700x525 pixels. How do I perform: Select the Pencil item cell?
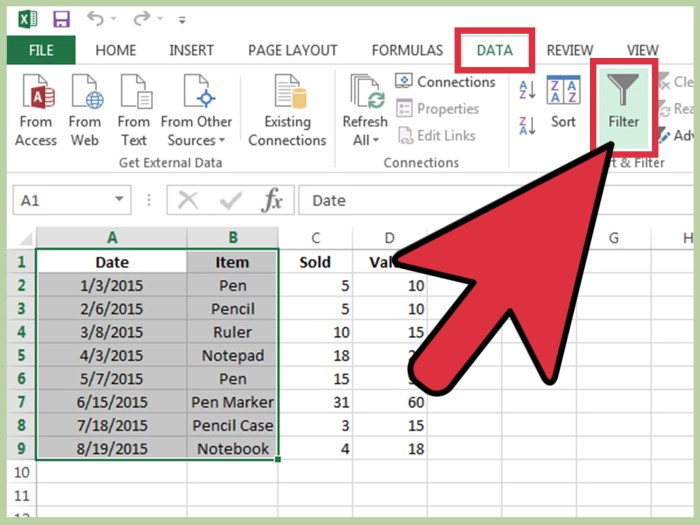tap(233, 308)
